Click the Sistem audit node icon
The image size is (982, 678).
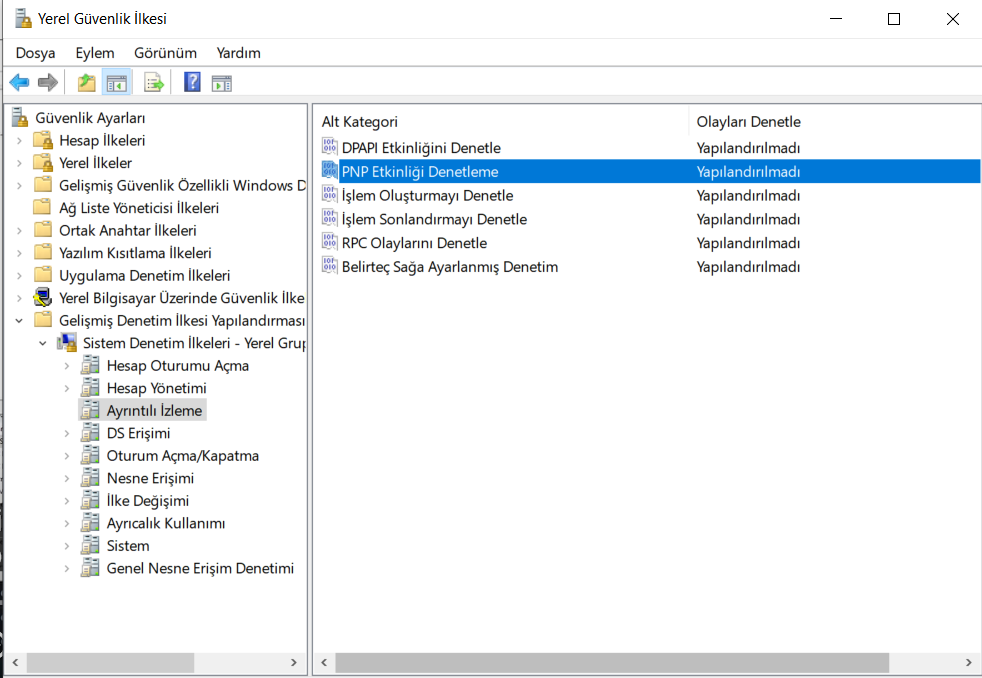coord(90,545)
